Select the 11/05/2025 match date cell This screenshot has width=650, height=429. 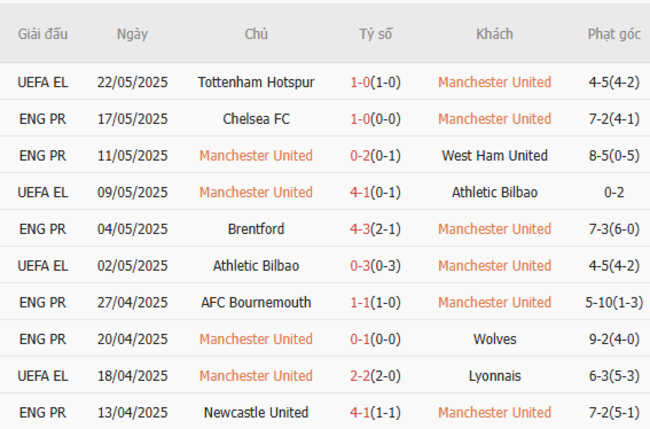pos(132,156)
